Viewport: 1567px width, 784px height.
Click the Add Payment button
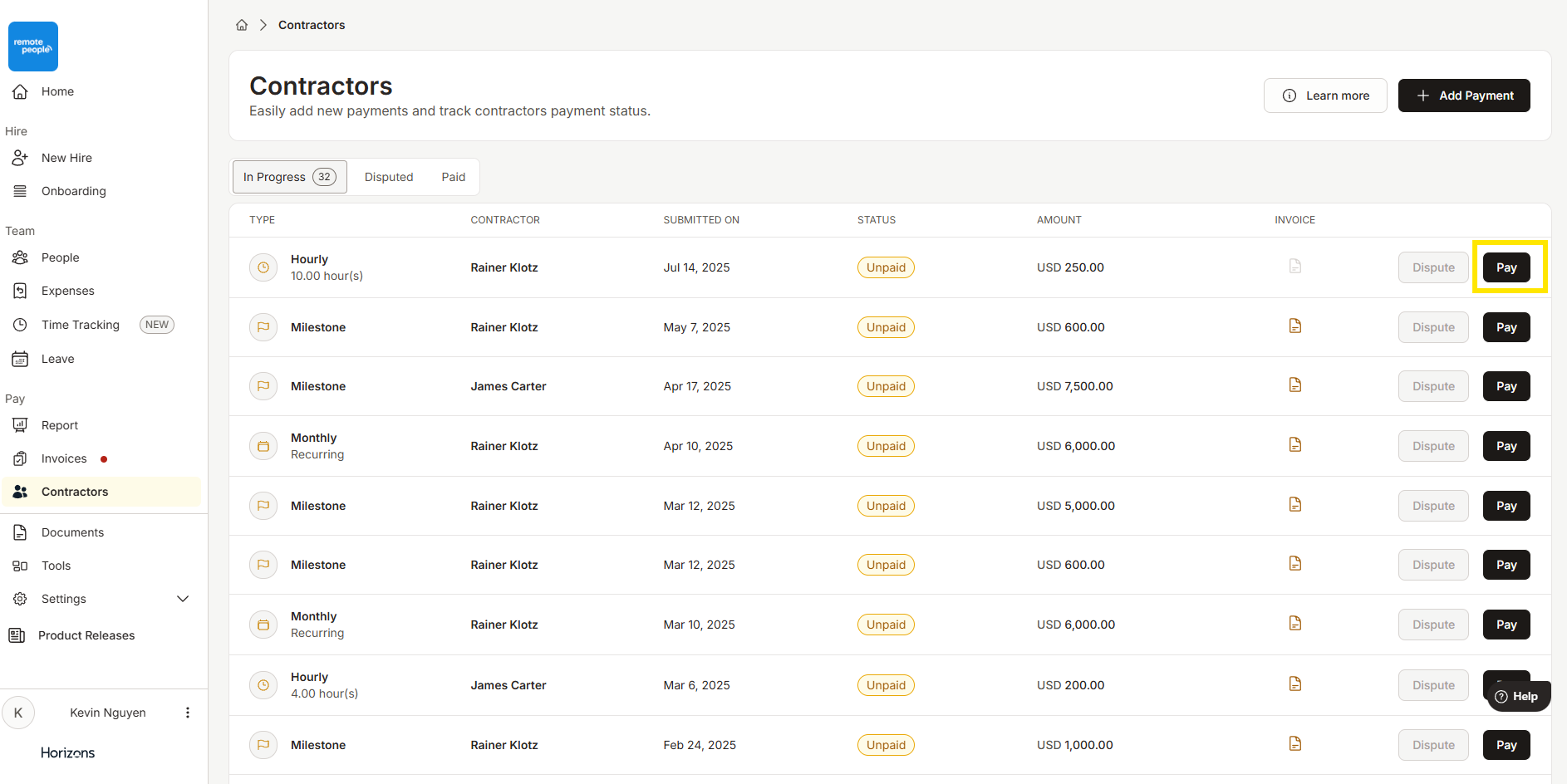pos(1463,96)
